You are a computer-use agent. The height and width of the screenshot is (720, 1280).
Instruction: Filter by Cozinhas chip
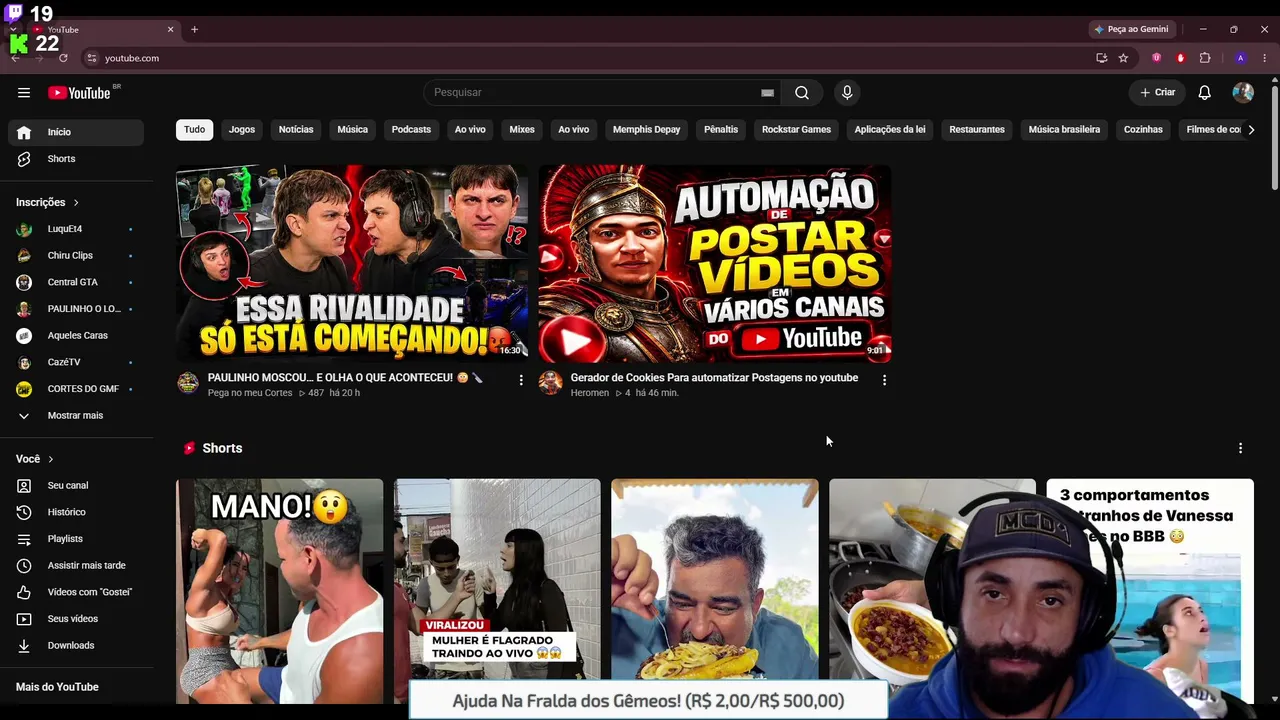pos(1143,130)
